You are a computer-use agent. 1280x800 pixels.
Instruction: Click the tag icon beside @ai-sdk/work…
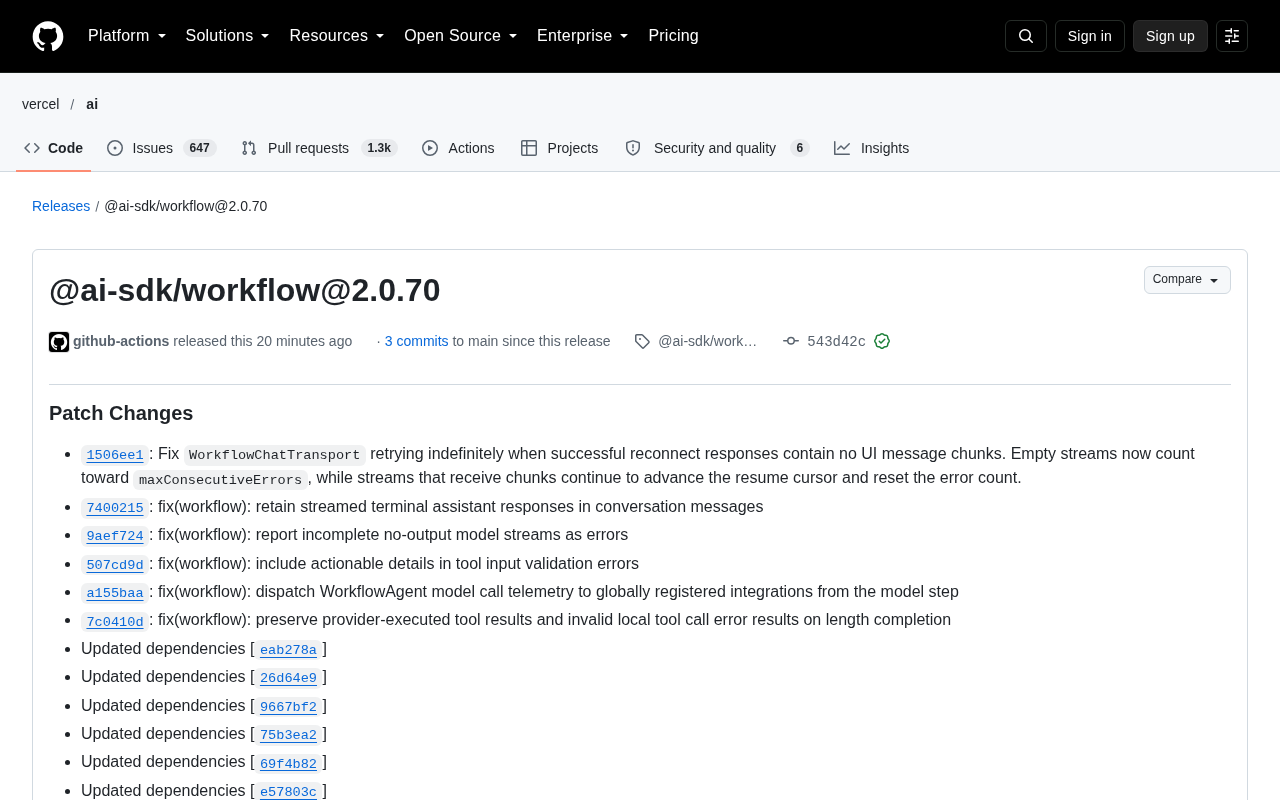pyautogui.click(x=642, y=341)
